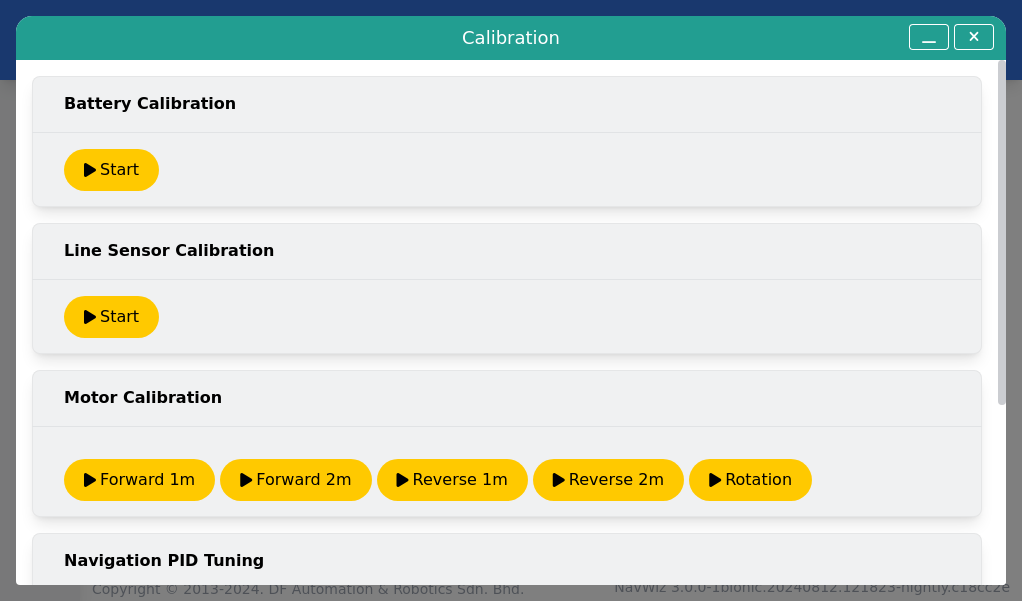1022x601 pixels.
Task: Click the NavWiz version string
Action: pos(811,589)
